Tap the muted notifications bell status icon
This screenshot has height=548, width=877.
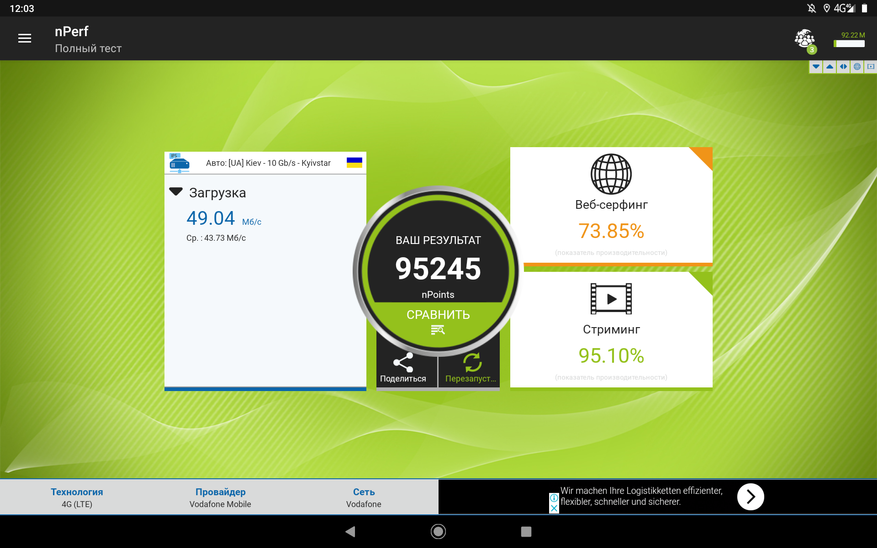[812, 8]
